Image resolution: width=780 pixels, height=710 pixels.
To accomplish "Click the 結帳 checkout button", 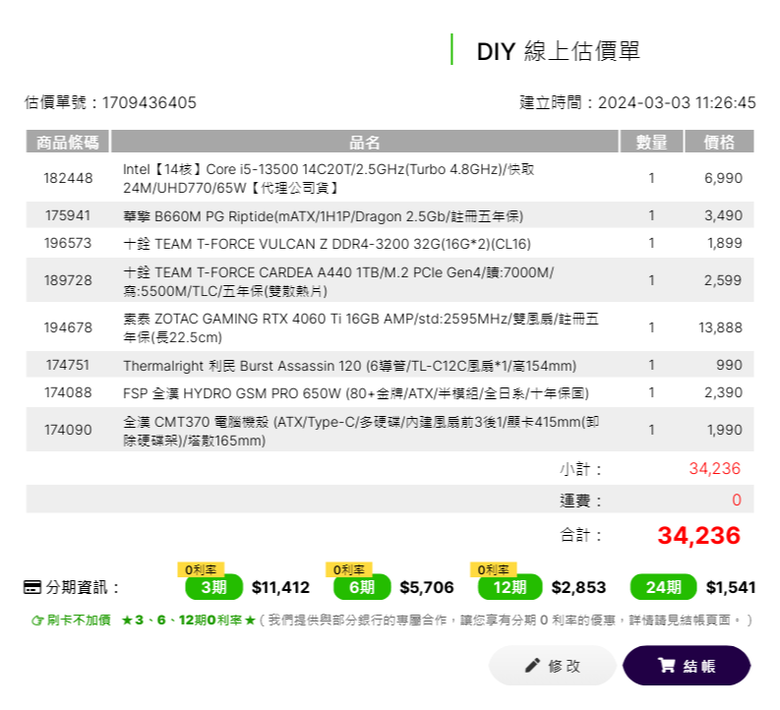I will coord(686,665).
